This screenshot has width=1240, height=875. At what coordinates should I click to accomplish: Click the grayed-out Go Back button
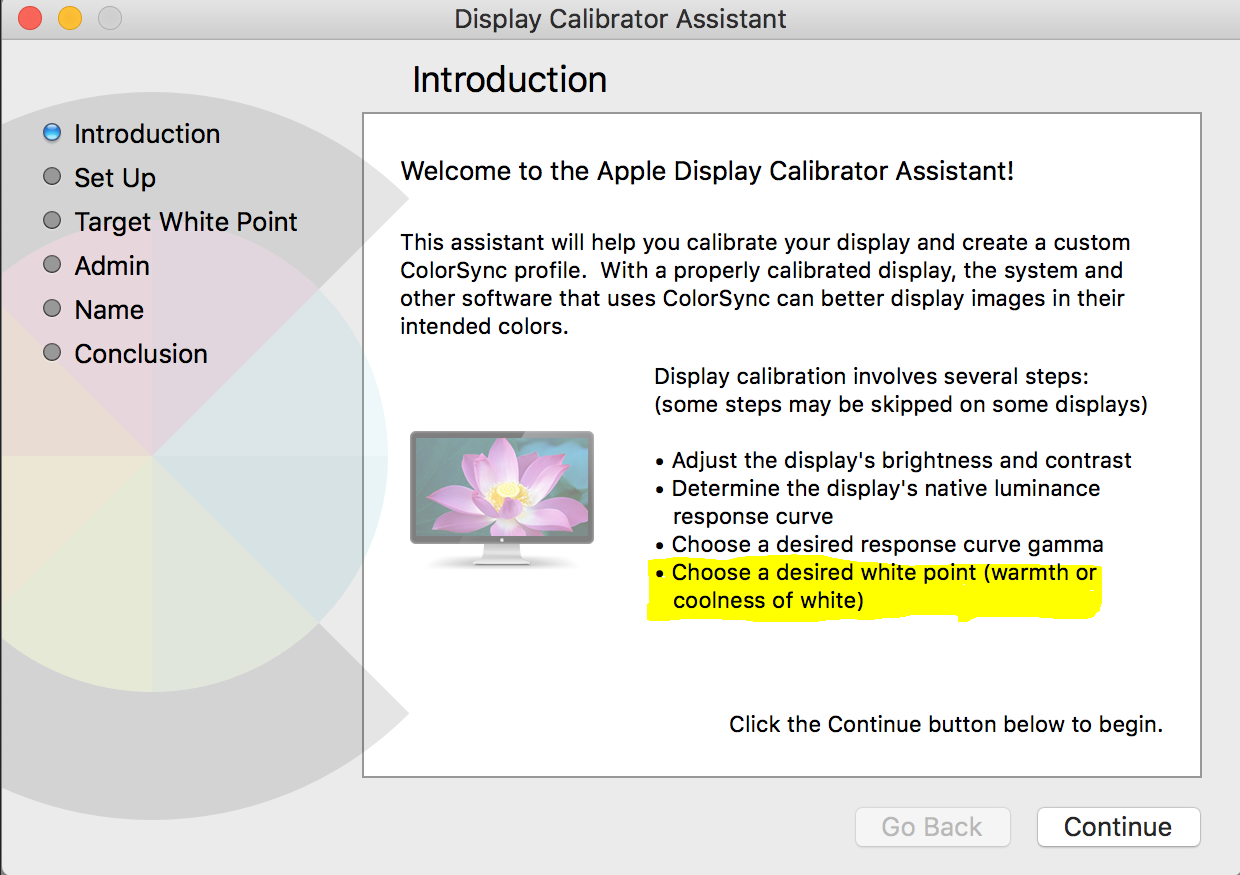(x=932, y=827)
